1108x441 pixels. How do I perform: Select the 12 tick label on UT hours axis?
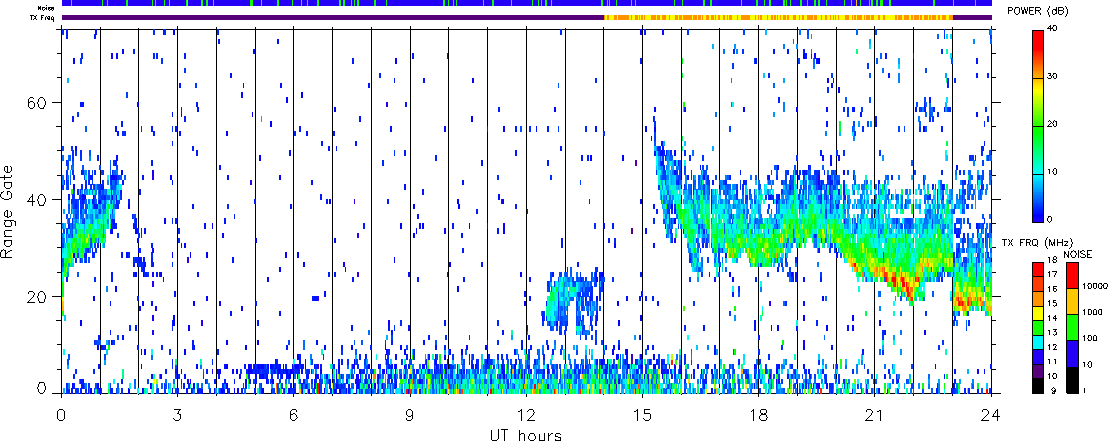point(526,414)
